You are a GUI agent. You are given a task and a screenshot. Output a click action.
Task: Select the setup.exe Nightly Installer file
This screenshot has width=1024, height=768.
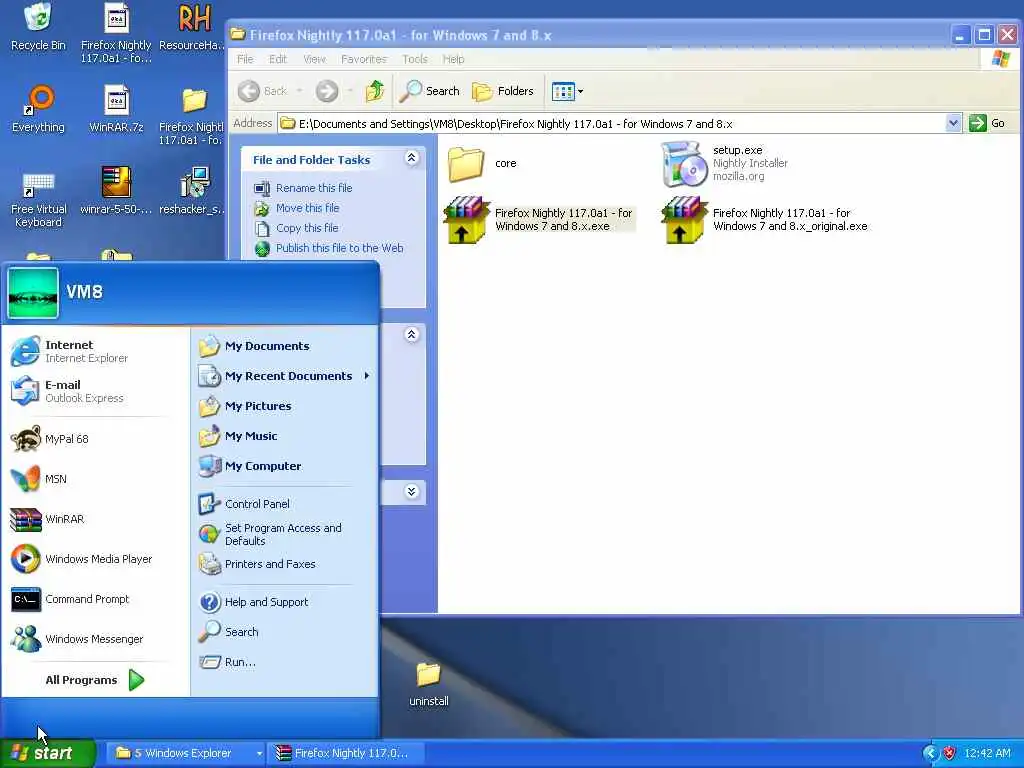pyautogui.click(x=725, y=163)
